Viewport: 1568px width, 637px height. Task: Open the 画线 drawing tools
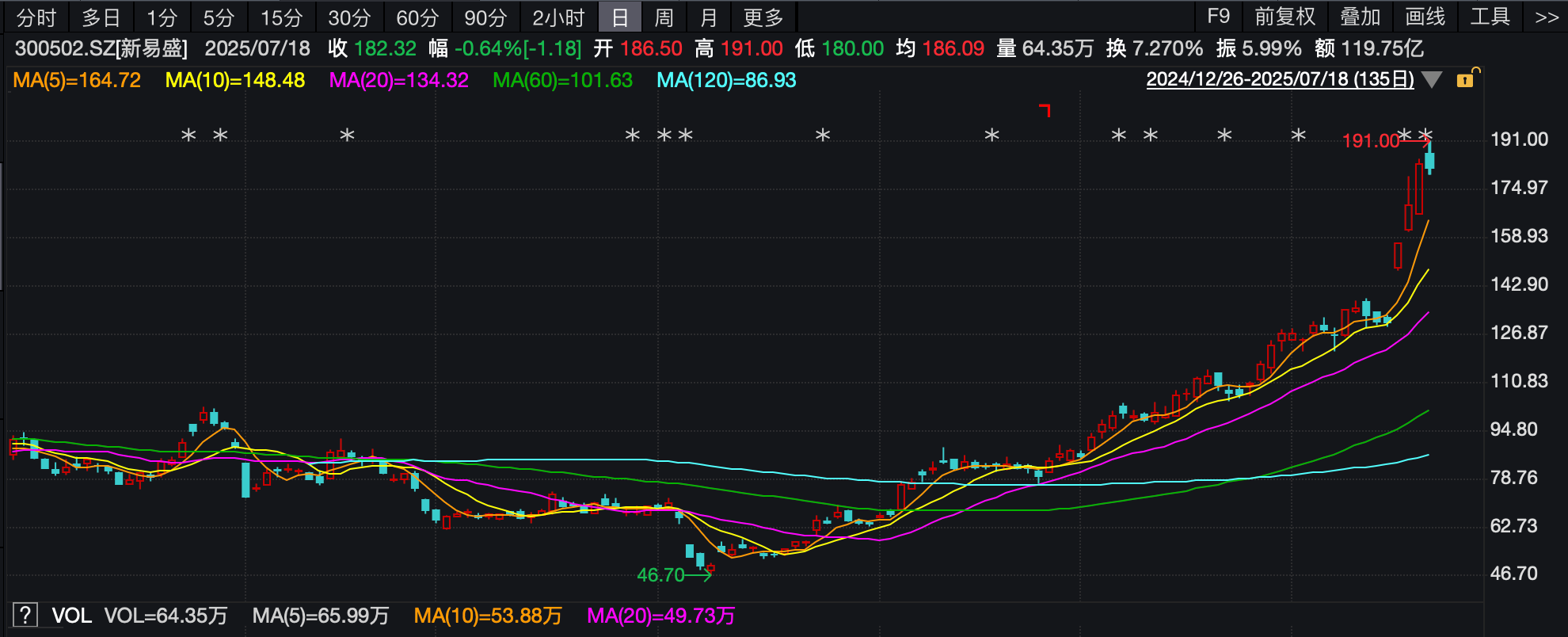[x=1425, y=17]
